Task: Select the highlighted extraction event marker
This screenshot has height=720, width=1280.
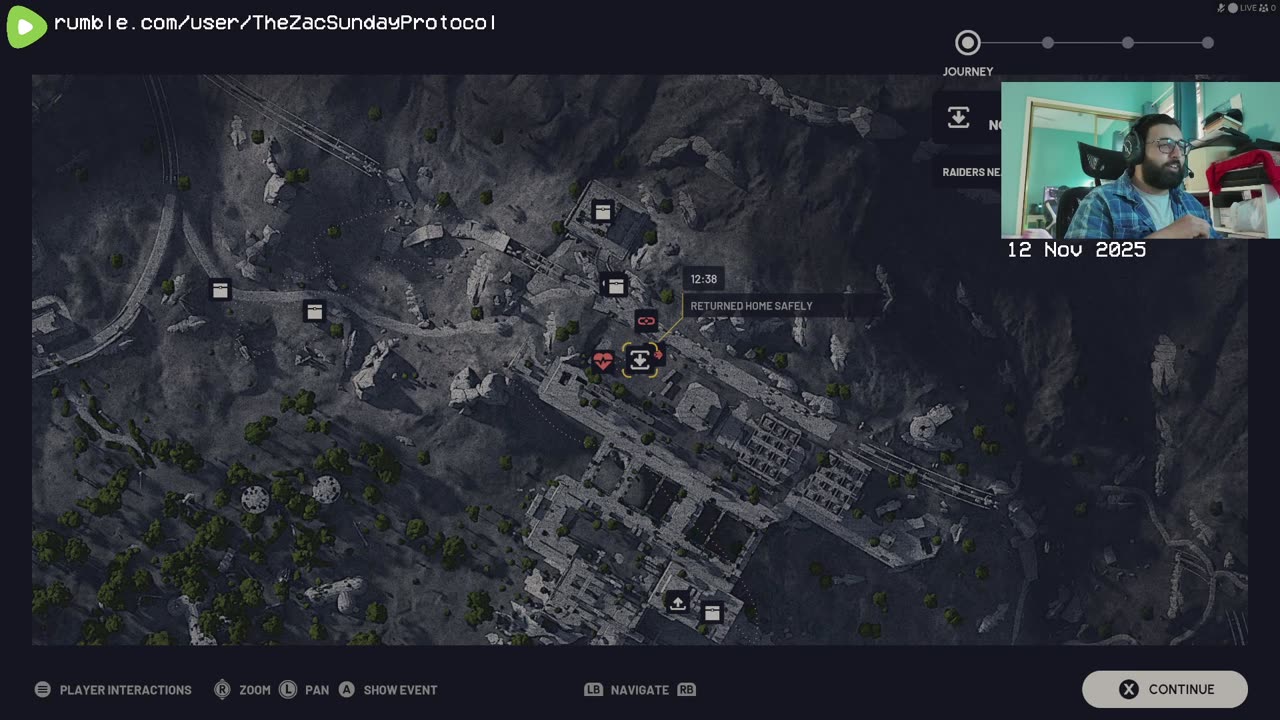Action: click(x=640, y=360)
